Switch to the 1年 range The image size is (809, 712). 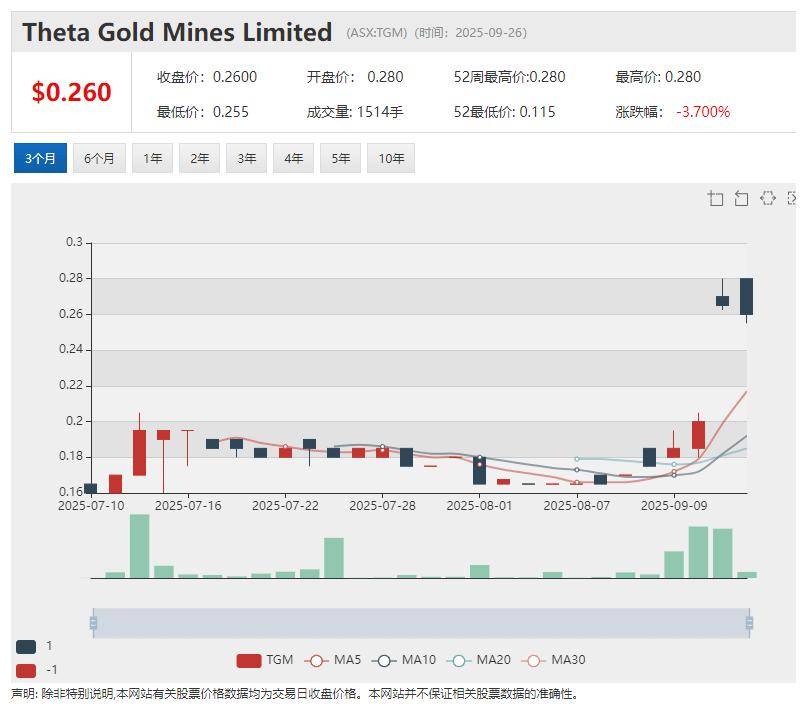[x=152, y=158]
